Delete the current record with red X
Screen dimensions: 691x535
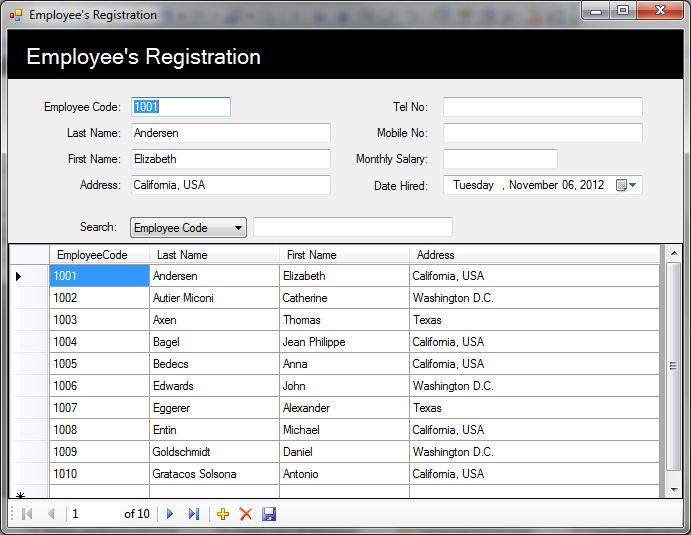tap(245, 514)
